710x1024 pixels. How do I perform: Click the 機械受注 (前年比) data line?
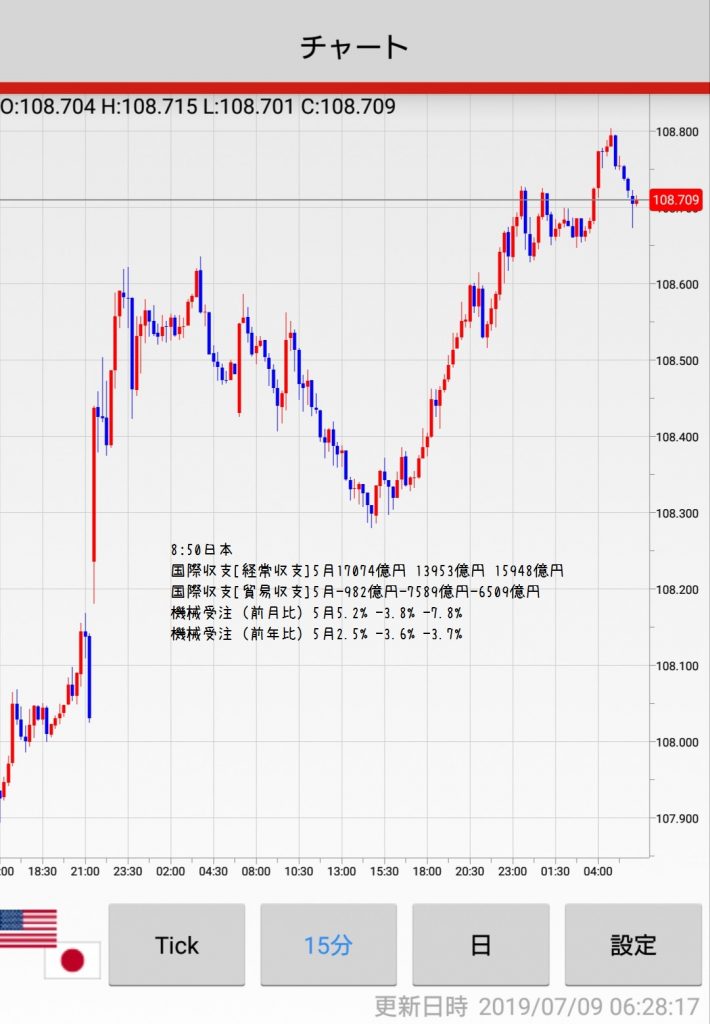[x=316, y=634]
